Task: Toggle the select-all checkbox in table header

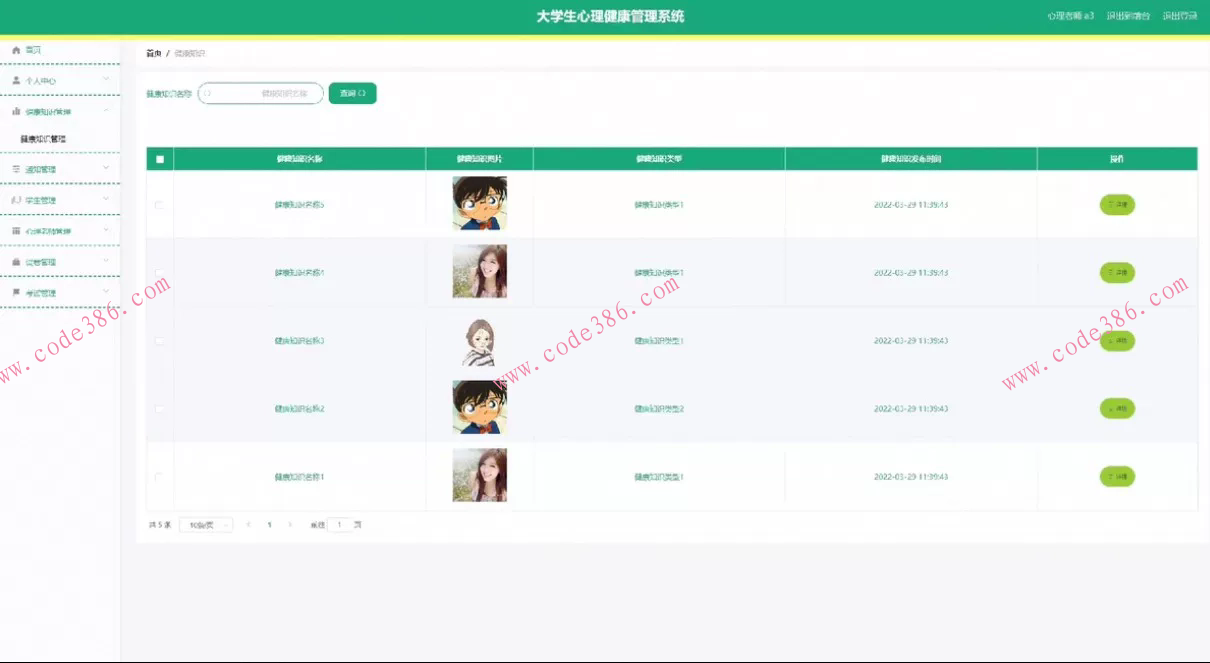Action: pos(160,159)
